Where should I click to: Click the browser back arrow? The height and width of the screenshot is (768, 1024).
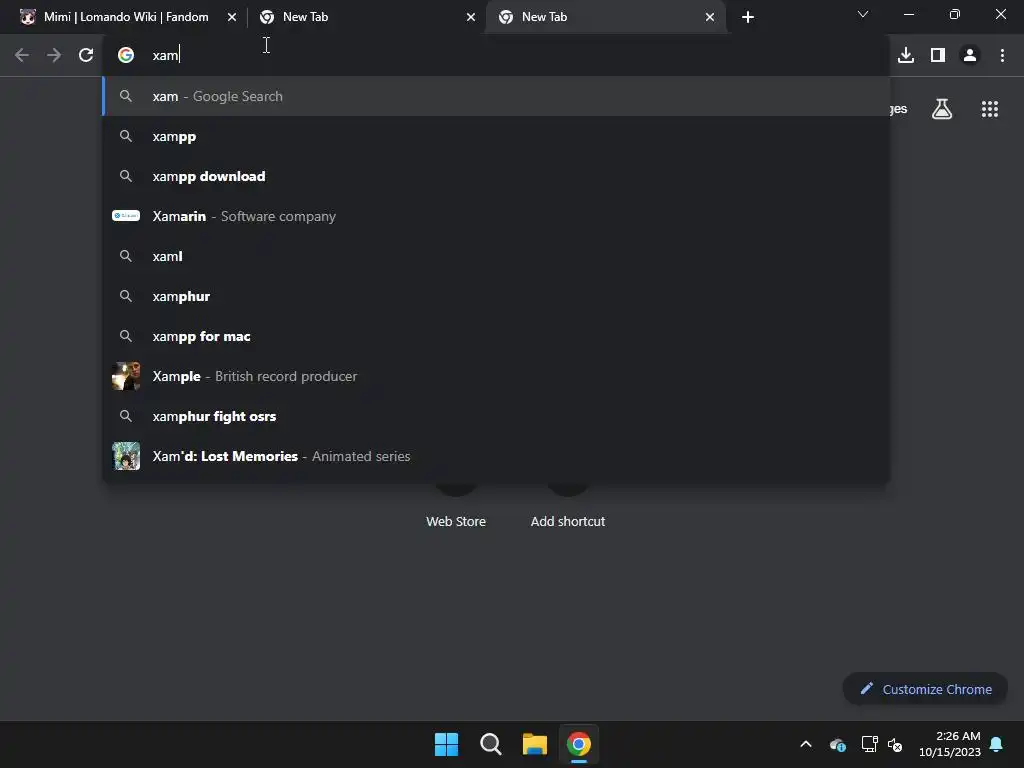(x=22, y=56)
